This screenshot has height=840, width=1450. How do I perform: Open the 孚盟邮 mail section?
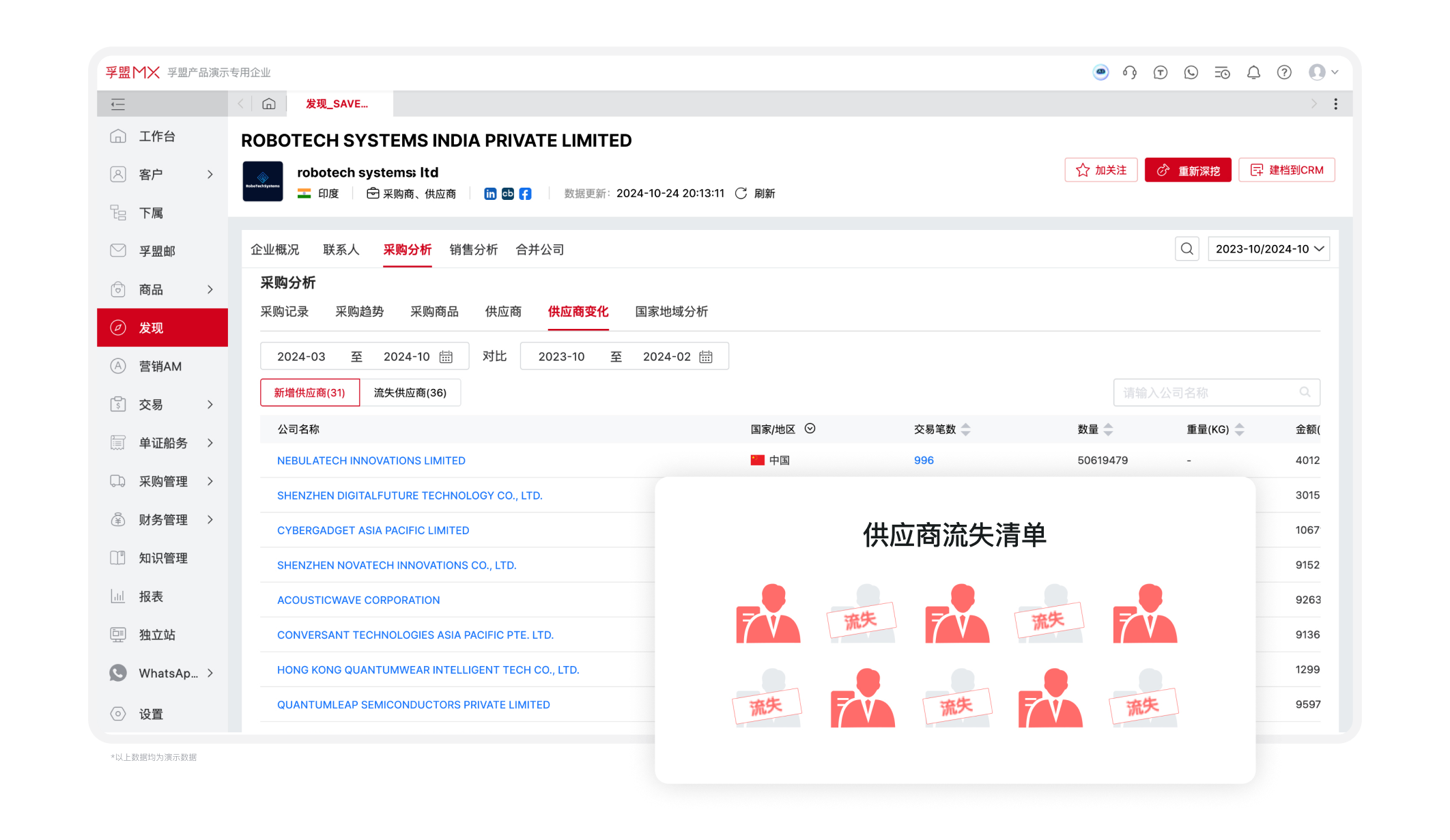point(158,250)
